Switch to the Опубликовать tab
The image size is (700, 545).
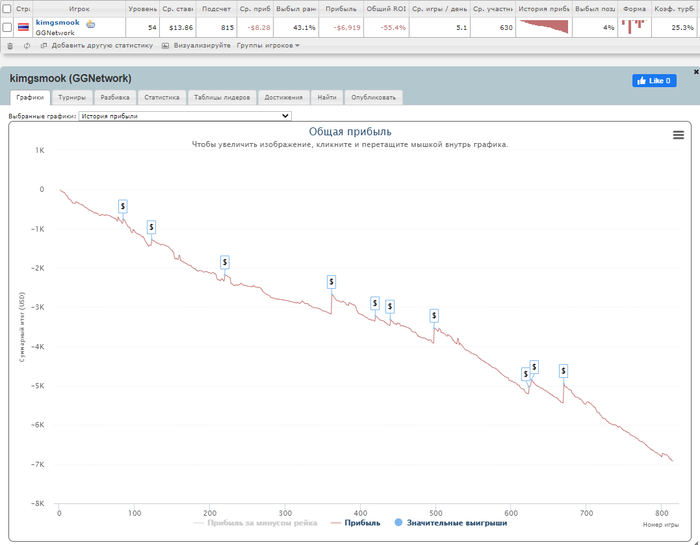(373, 97)
